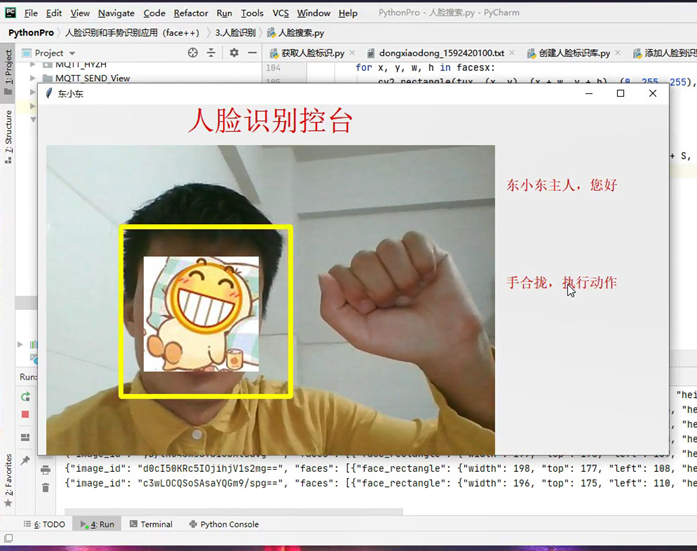Toggle the 2: Favorites tool window
697x551 pixels.
tap(8, 481)
